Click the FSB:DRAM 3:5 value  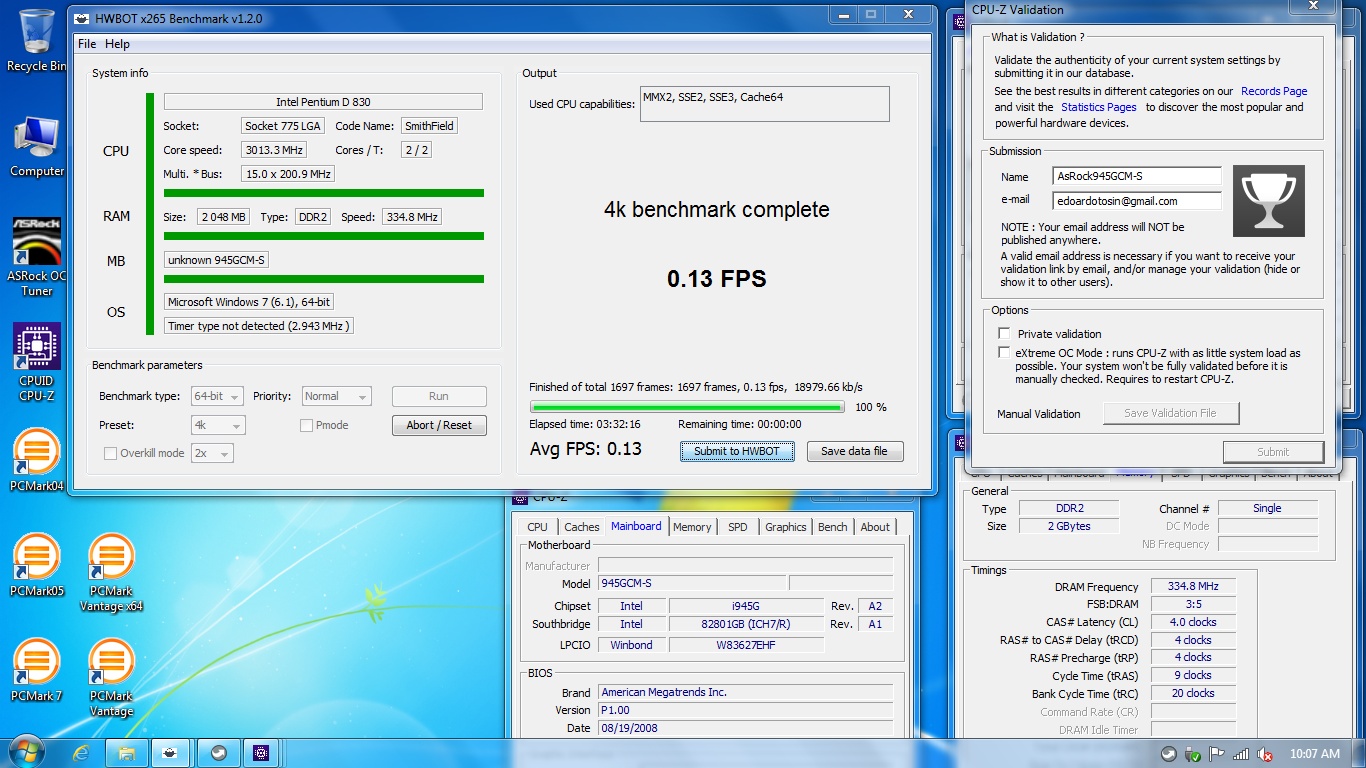(1193, 604)
